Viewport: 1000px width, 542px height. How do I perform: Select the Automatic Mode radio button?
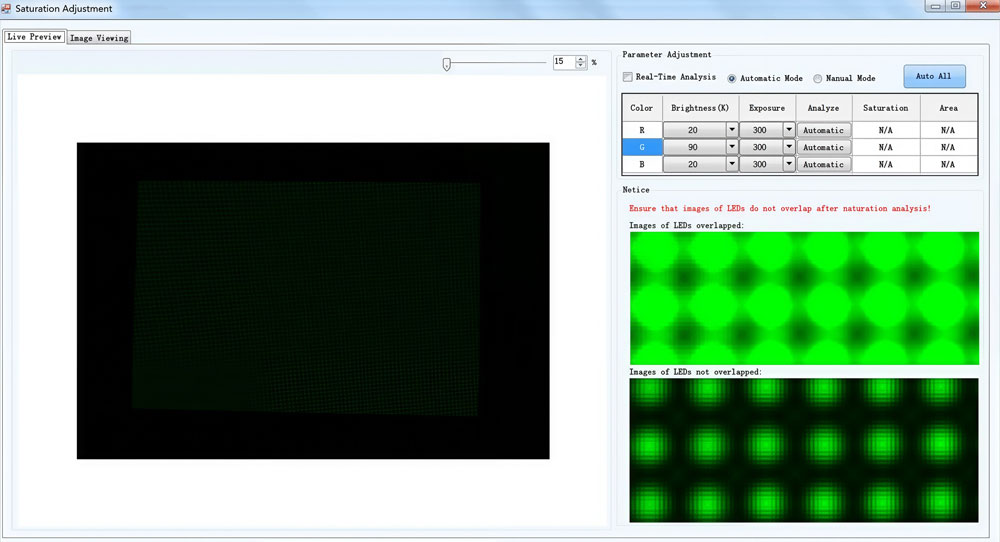point(732,78)
